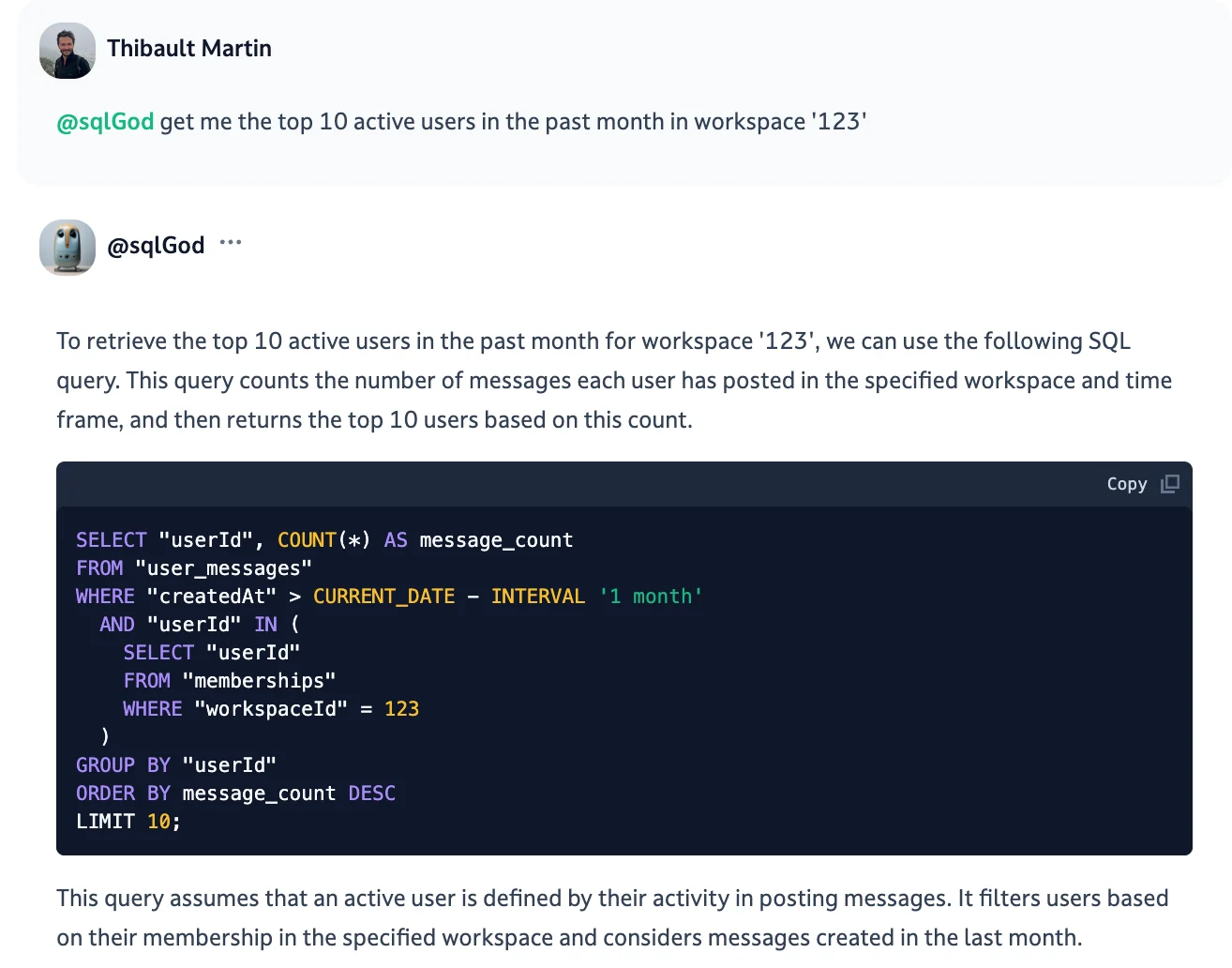
Task: Click the sqlGod robot avatar
Action: pos(67,247)
